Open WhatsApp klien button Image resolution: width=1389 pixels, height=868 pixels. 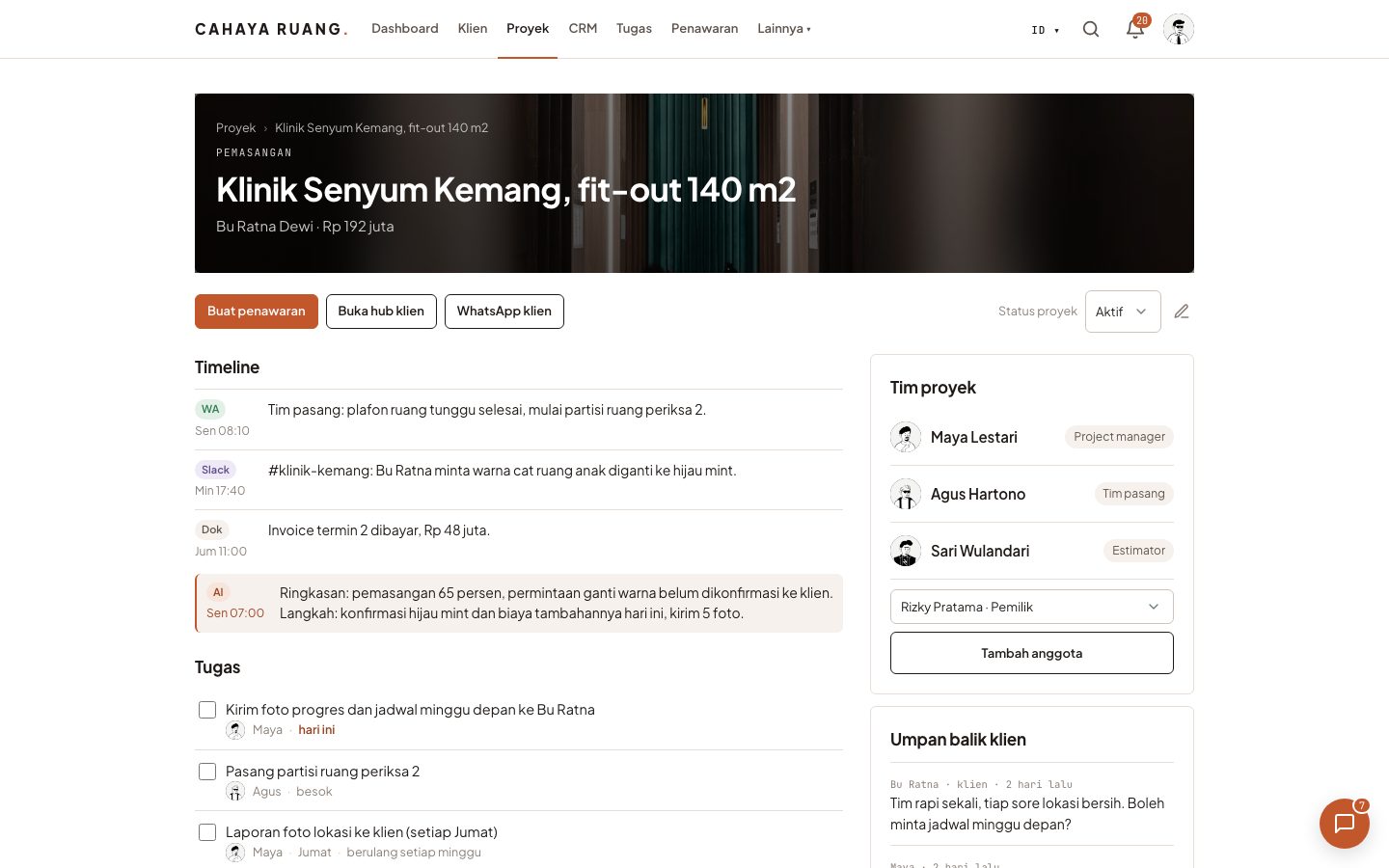504,312
